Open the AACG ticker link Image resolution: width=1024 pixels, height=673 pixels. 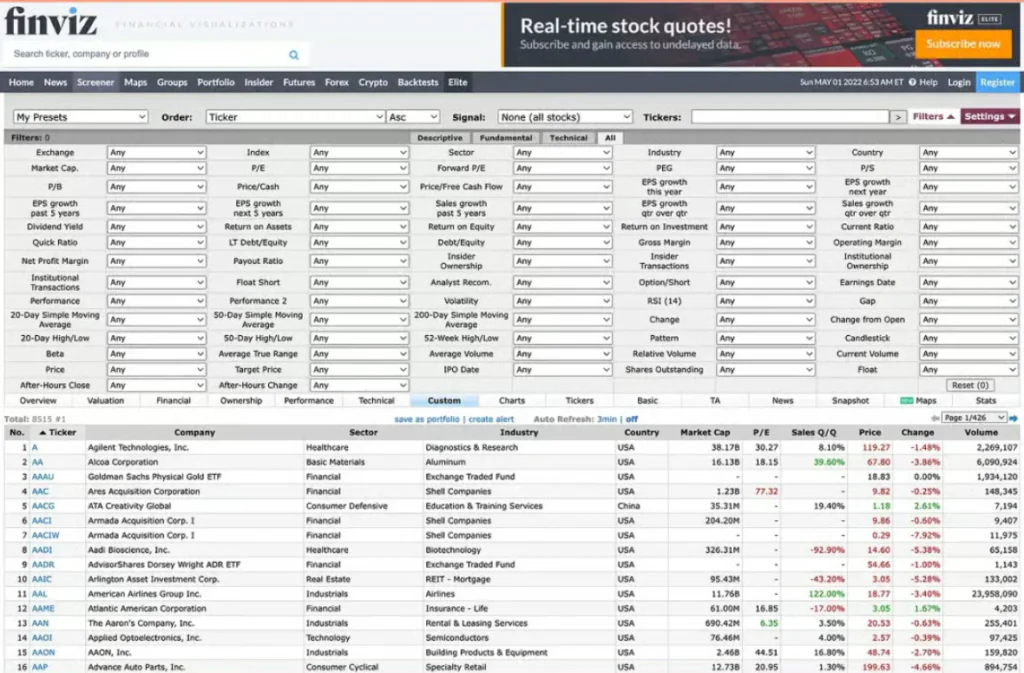point(43,506)
